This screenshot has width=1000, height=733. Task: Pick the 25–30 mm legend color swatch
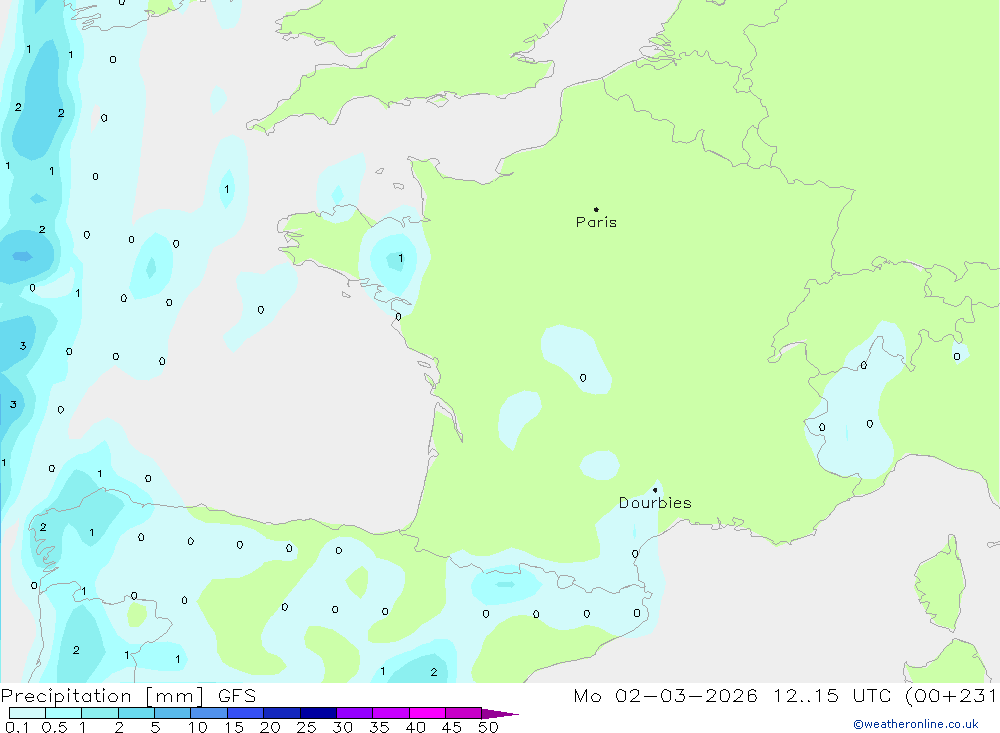click(318, 713)
